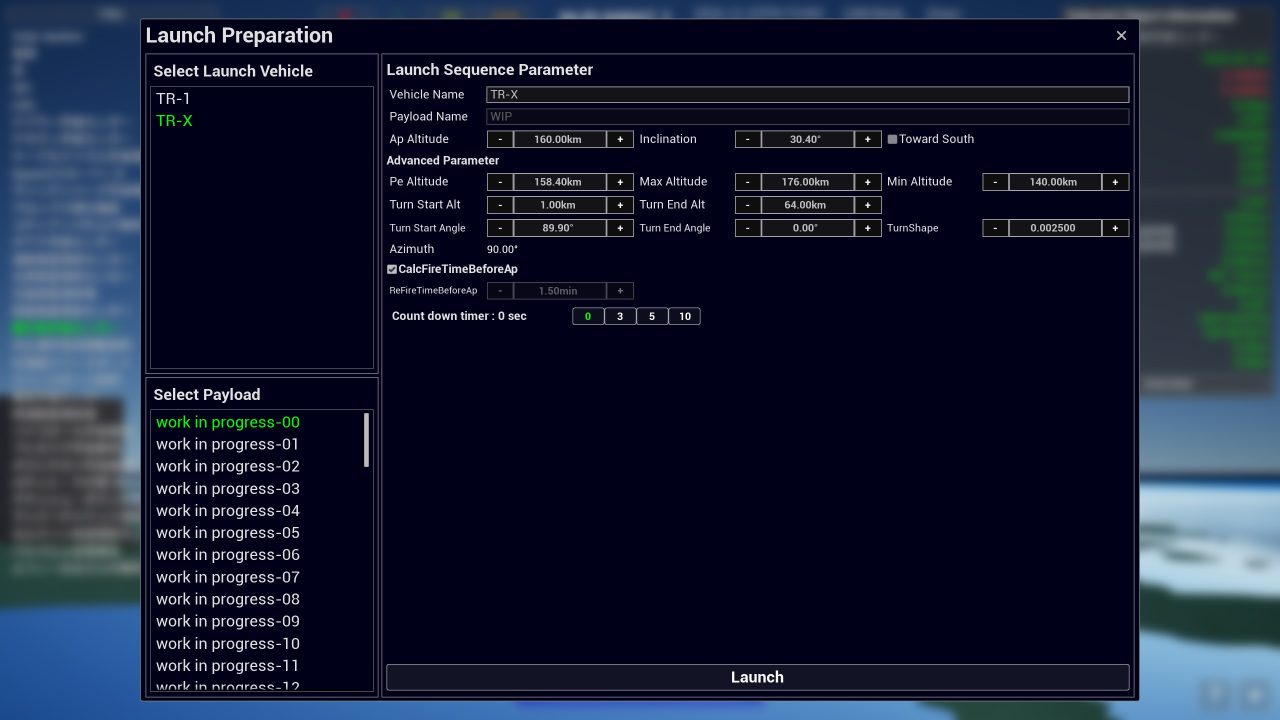
Task: Decrease Pe Altitude with minus button
Action: 500,182
